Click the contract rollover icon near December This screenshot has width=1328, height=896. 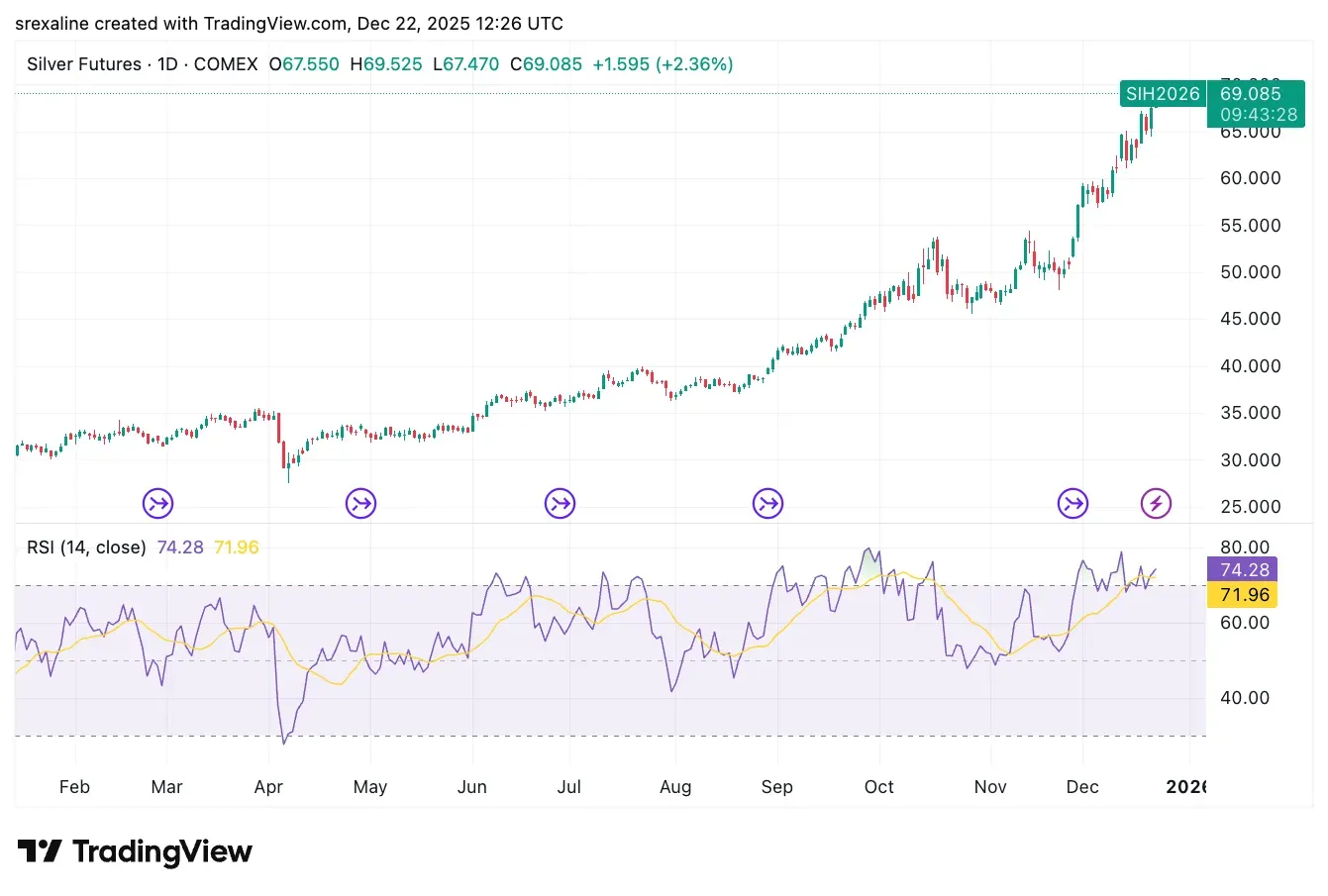[x=1073, y=504]
